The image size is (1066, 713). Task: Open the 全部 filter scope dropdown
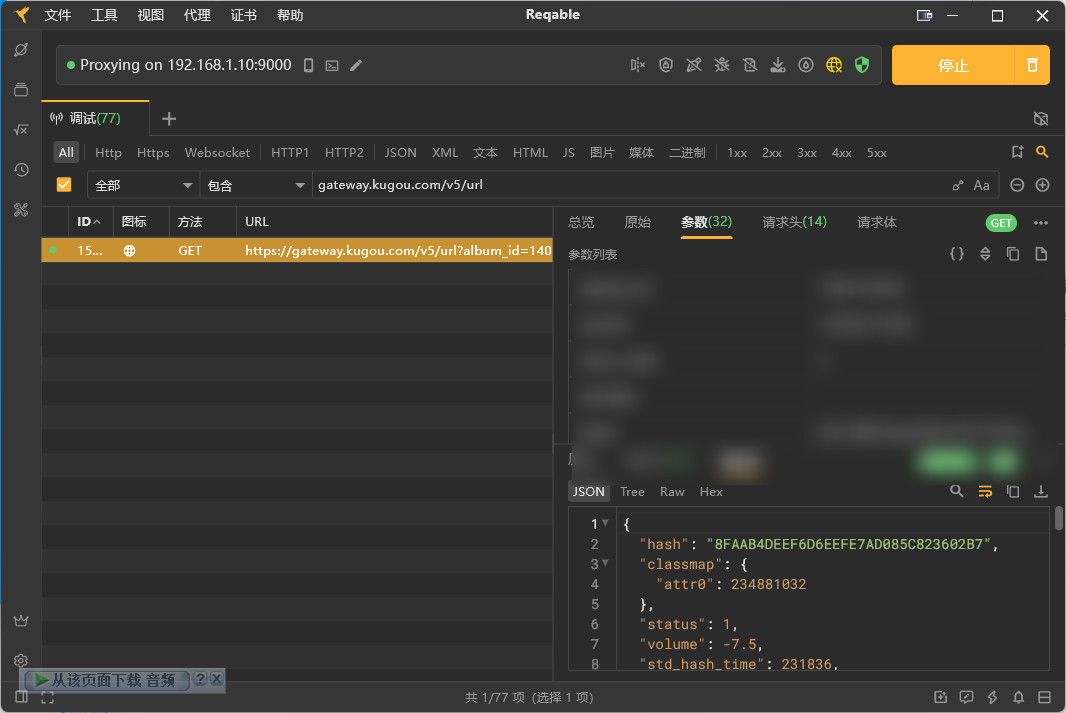click(x=143, y=185)
